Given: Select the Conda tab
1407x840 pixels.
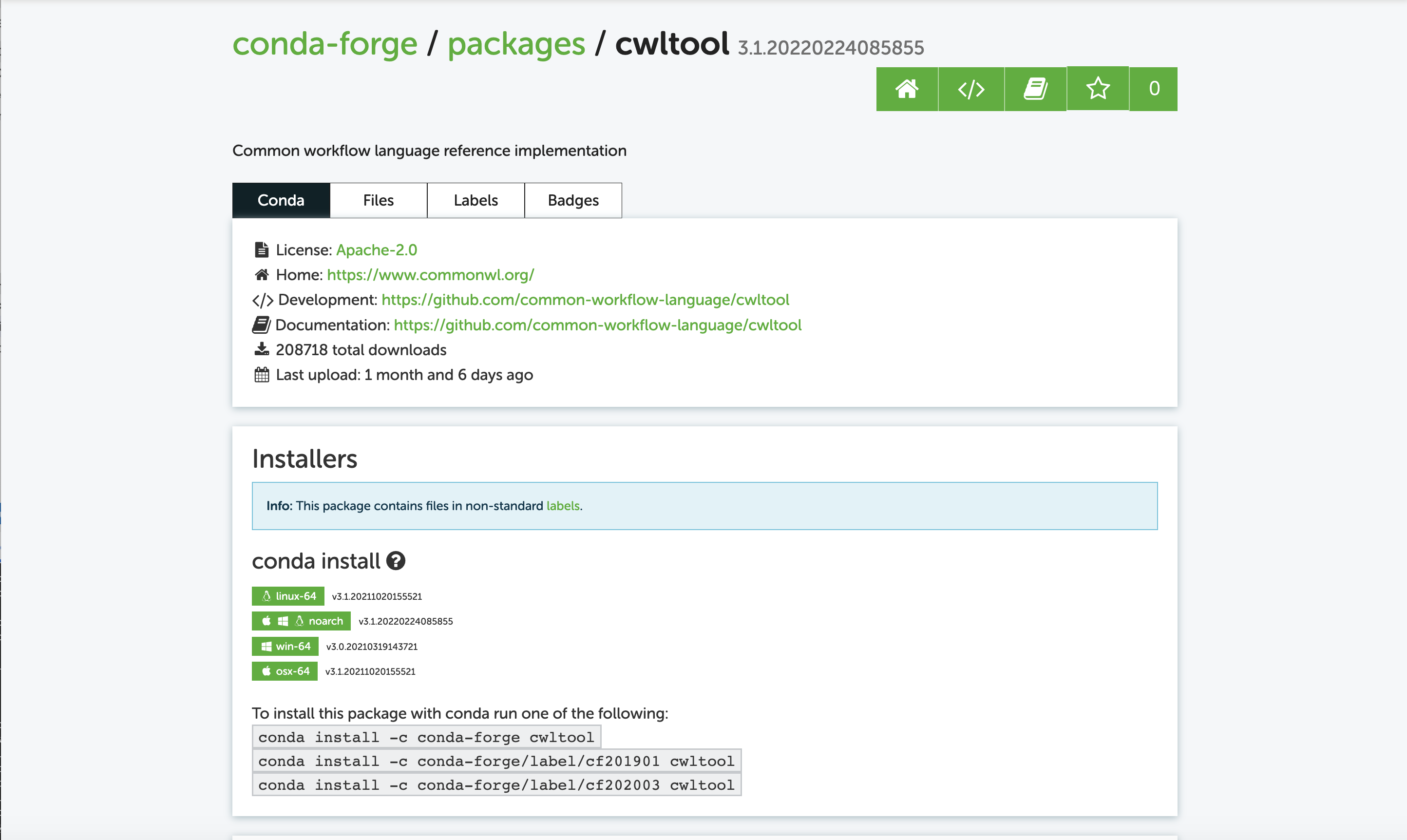Looking at the screenshot, I should 281,200.
